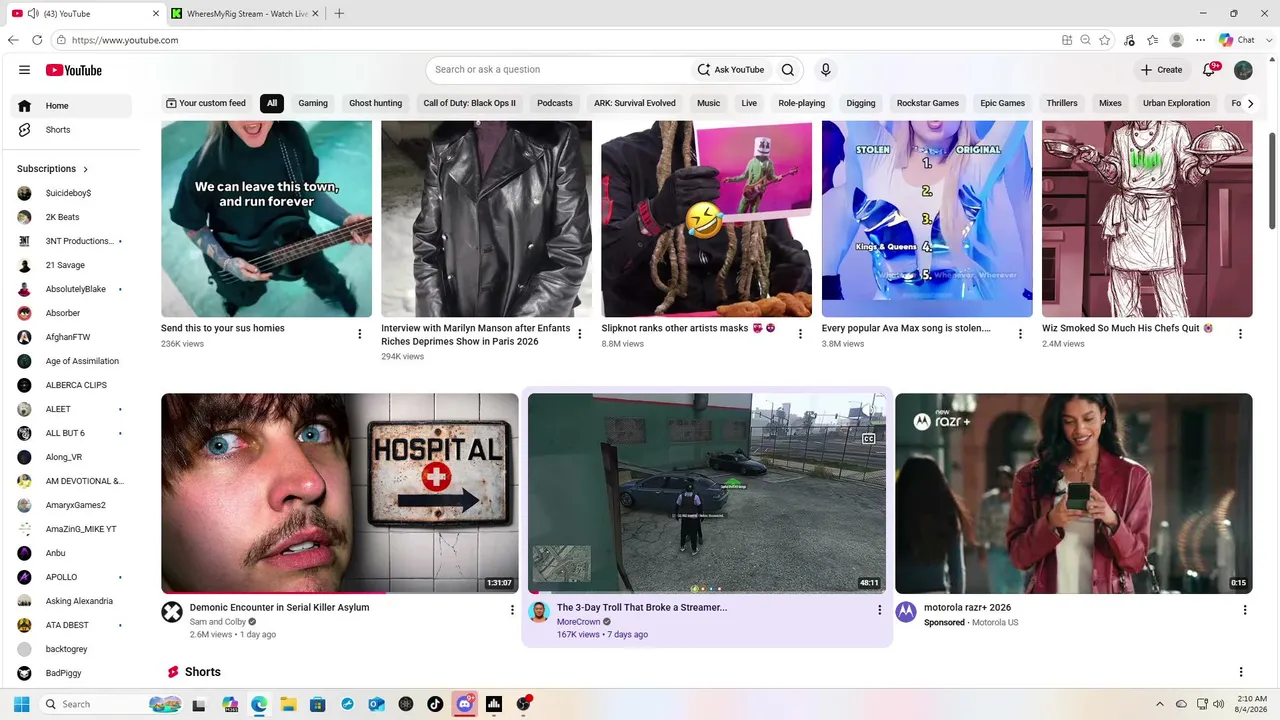Mute the YouTube tab audio
The width and height of the screenshot is (1280, 720).
click(x=33, y=14)
